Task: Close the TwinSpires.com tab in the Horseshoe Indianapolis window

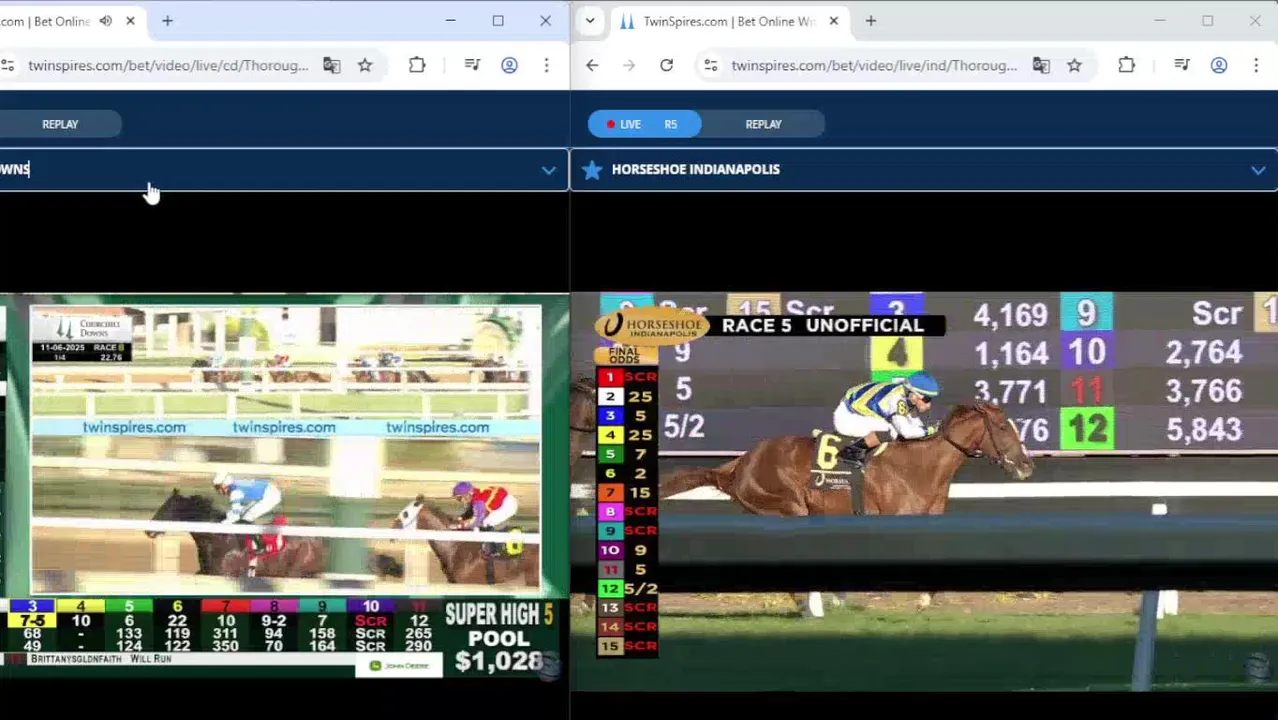Action: click(x=833, y=21)
